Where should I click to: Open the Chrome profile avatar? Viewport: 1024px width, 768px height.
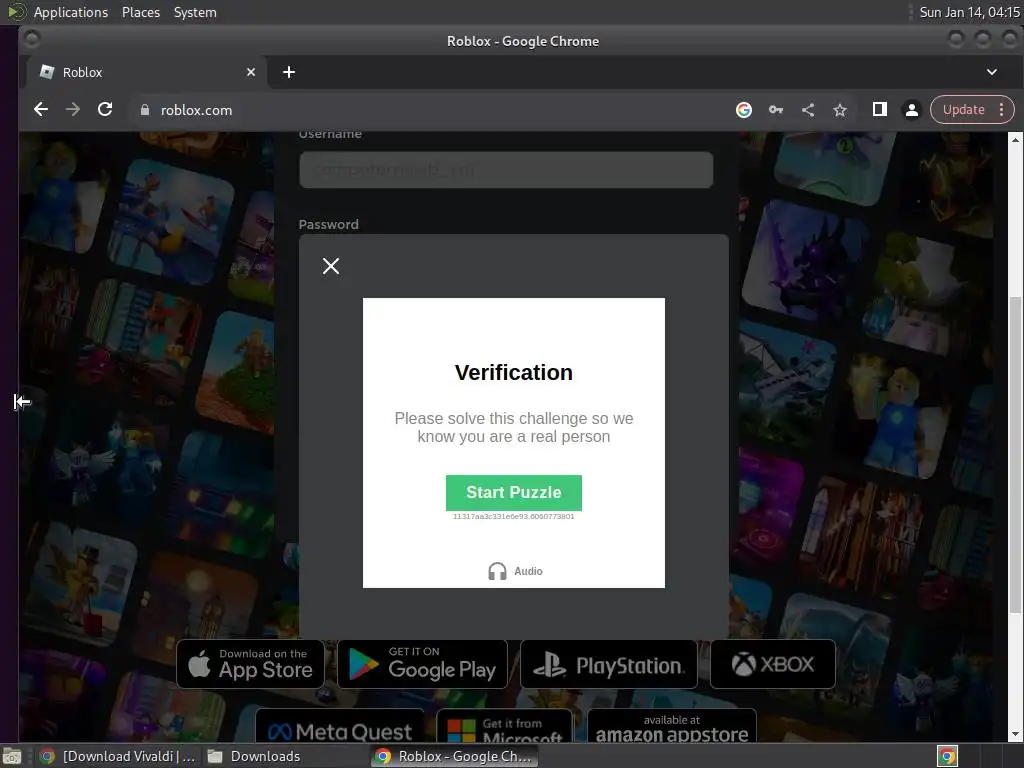[x=912, y=110]
